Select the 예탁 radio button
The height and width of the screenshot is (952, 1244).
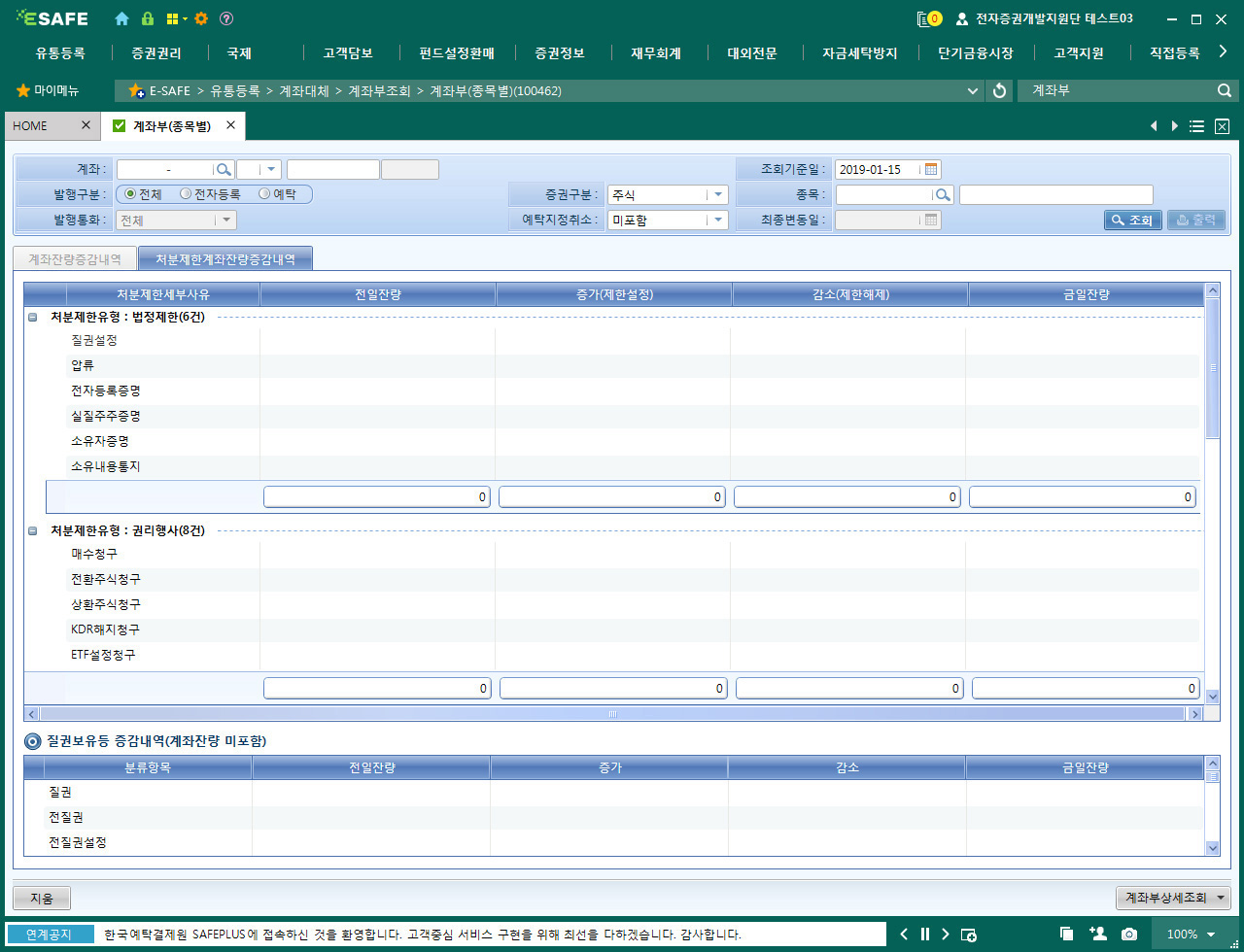click(x=264, y=194)
